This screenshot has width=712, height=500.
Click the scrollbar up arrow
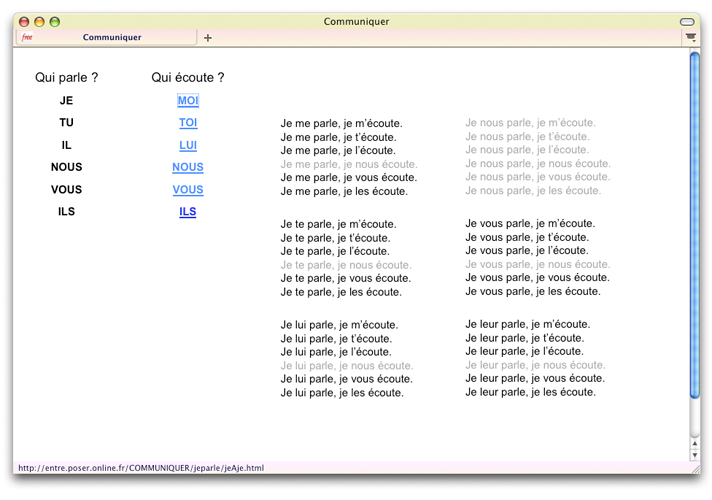pos(694,443)
